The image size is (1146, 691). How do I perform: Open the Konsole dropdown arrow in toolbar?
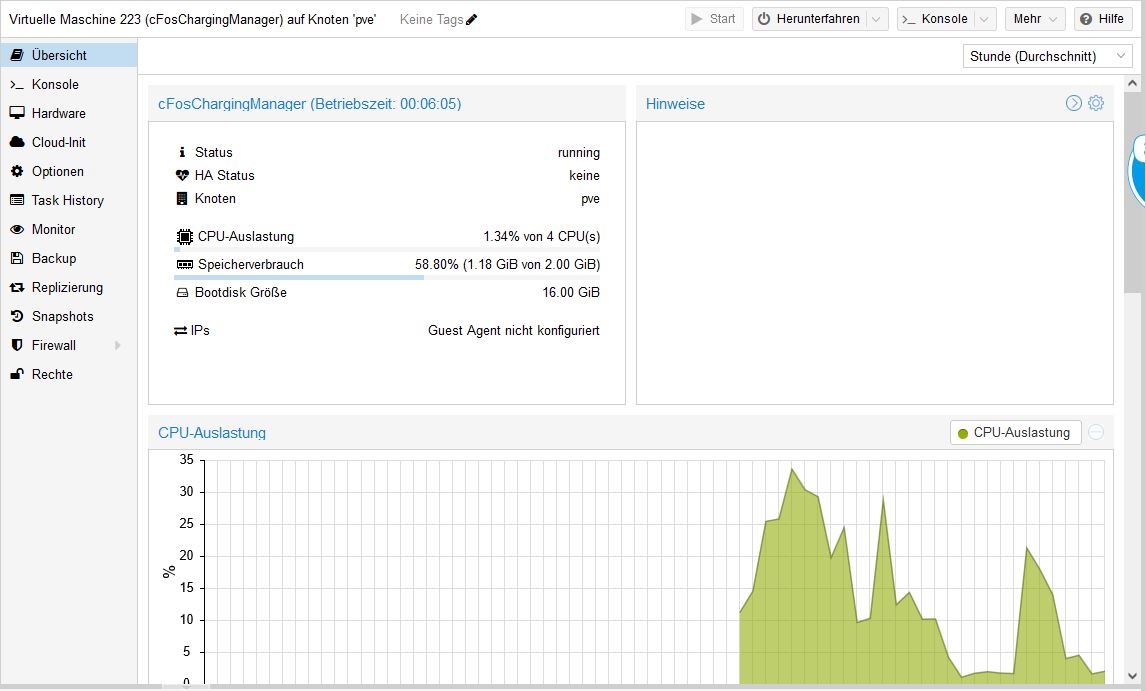coord(984,19)
